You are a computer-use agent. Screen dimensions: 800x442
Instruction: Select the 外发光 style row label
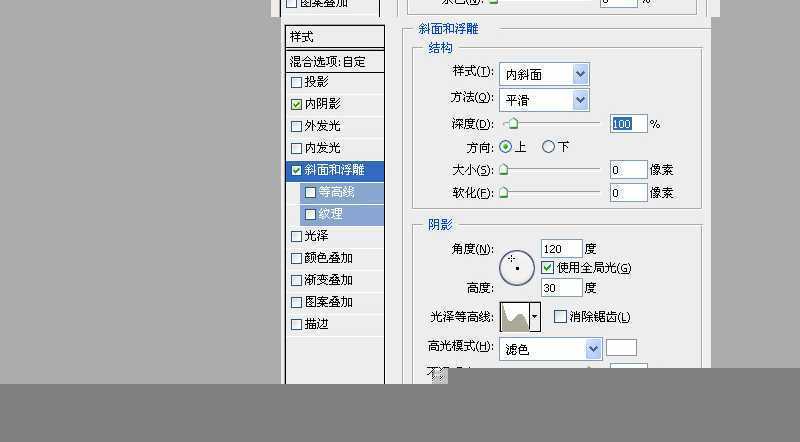322,126
